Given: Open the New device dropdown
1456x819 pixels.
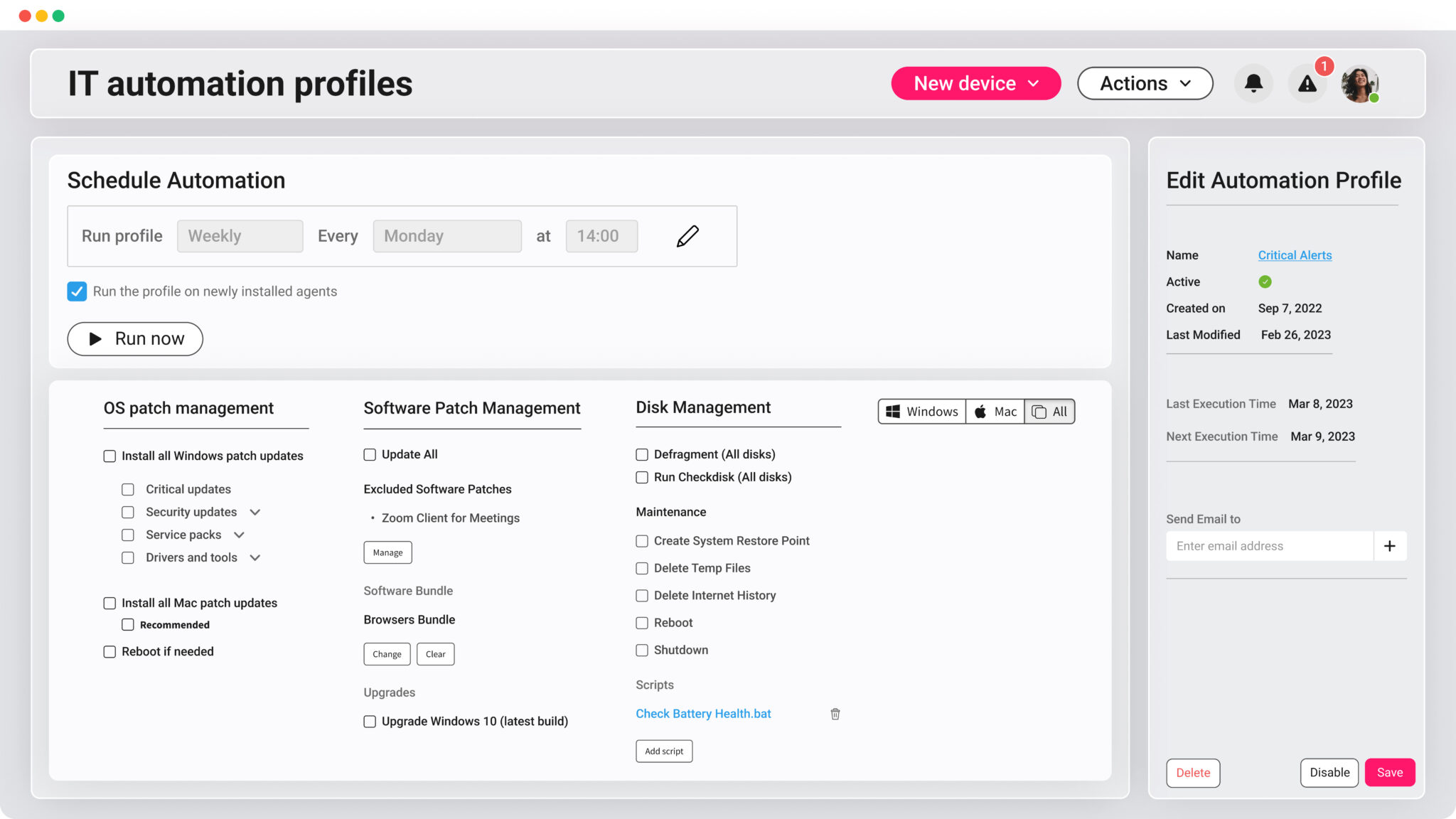Looking at the screenshot, I should 975,83.
